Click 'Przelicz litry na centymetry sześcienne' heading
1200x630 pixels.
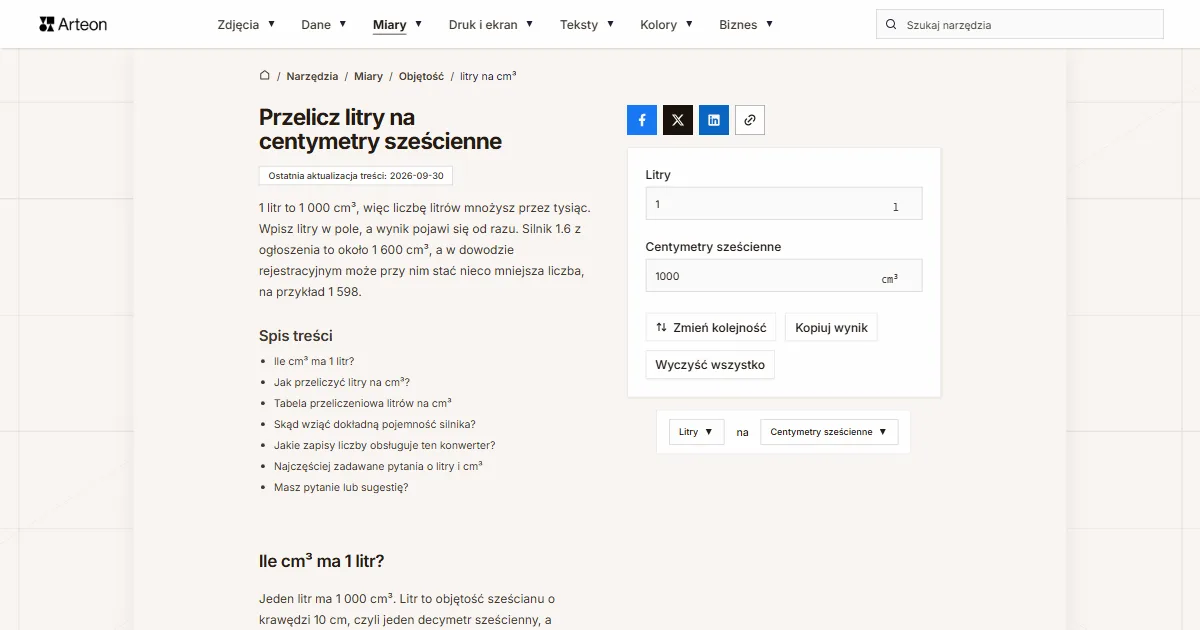click(380, 130)
